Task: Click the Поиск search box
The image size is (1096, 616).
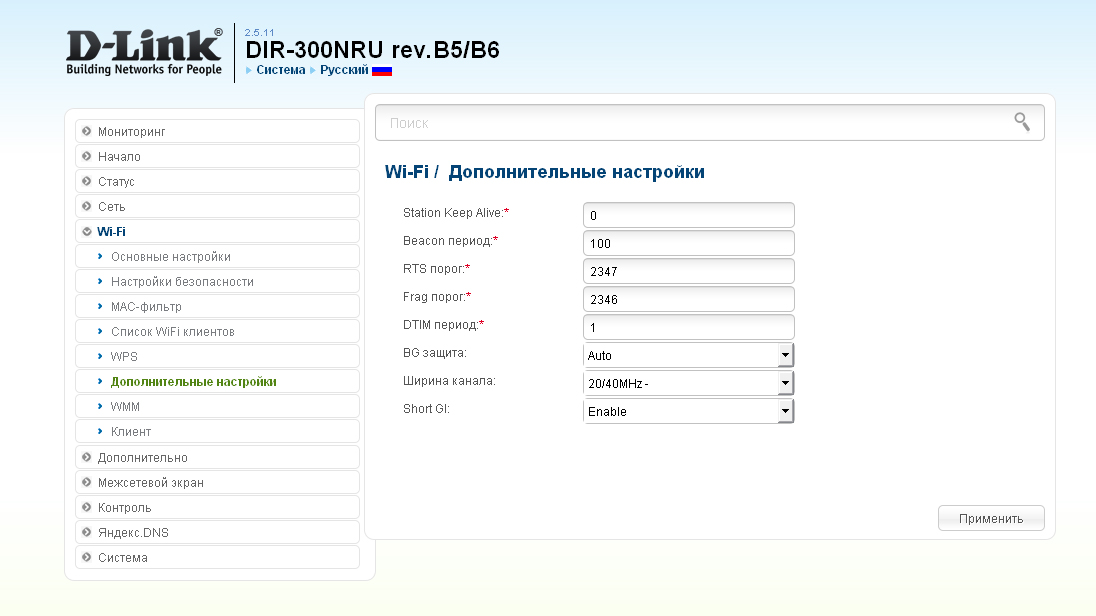Action: pyautogui.click(x=709, y=123)
